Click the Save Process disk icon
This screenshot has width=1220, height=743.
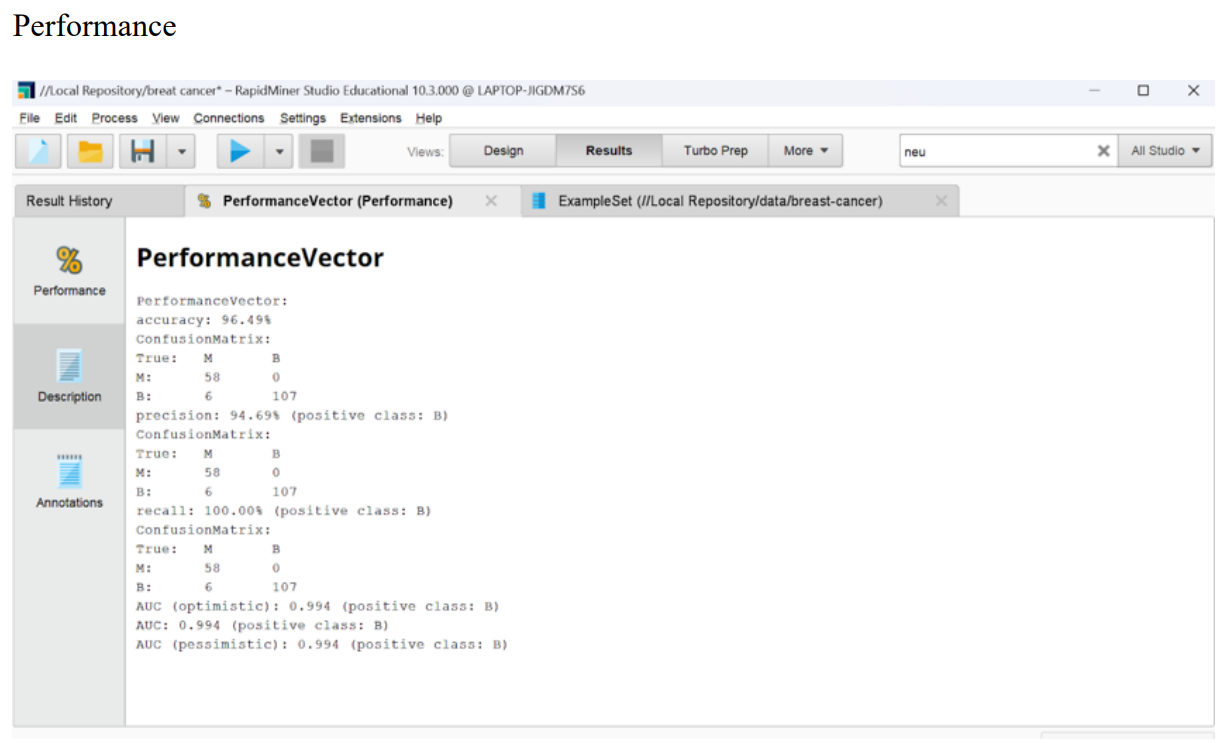[x=143, y=151]
